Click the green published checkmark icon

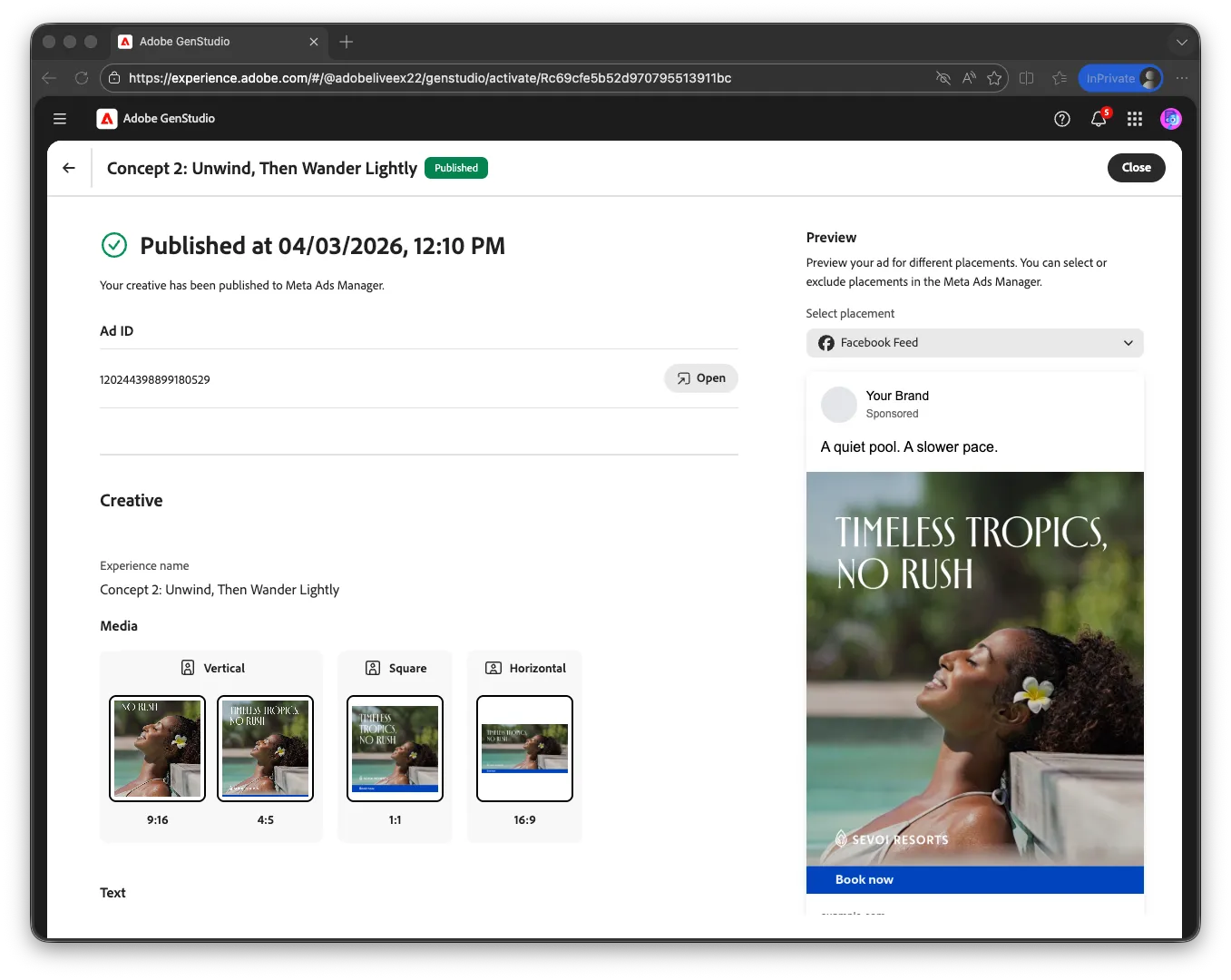point(114,245)
